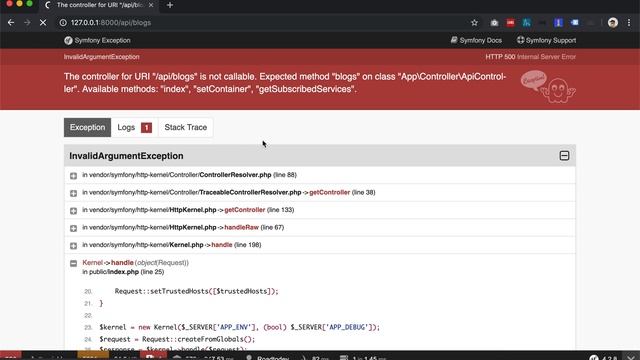
Task: Open the teal extension icon in the toolbar
Action: coord(527,23)
